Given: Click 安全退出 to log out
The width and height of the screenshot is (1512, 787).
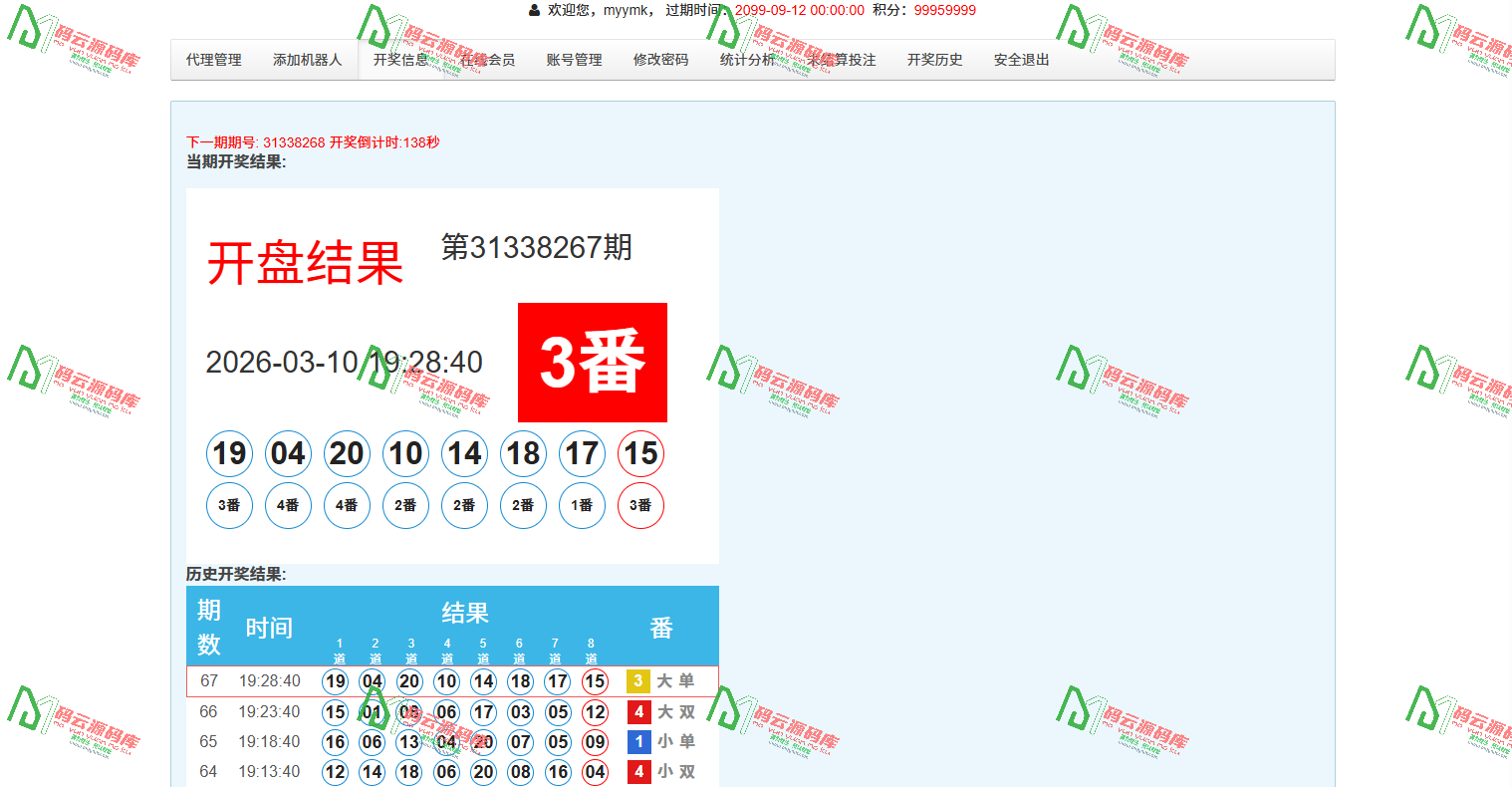Looking at the screenshot, I should pyautogui.click(x=1021, y=60).
